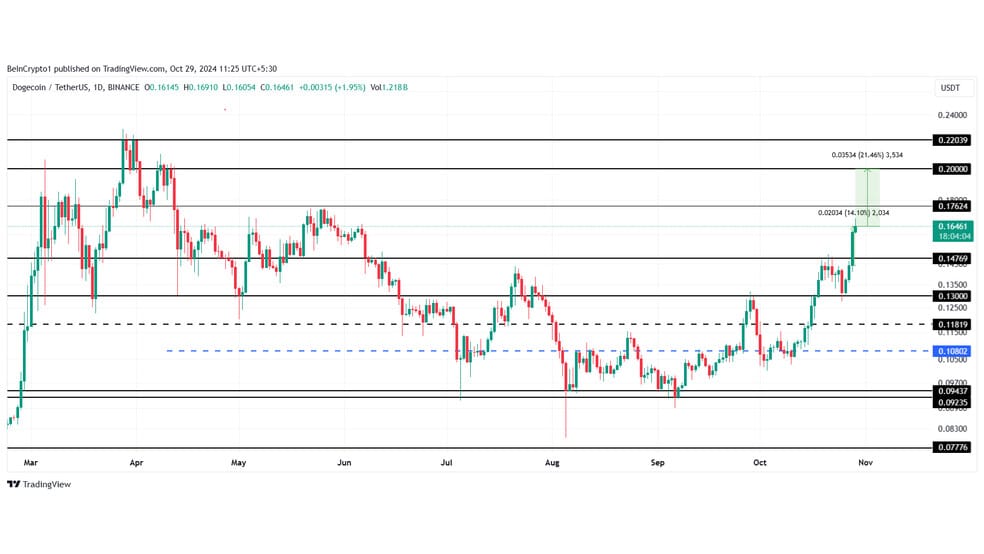Click the +0.00315 (+1.95%) change value
984x554 pixels.
tap(331, 88)
